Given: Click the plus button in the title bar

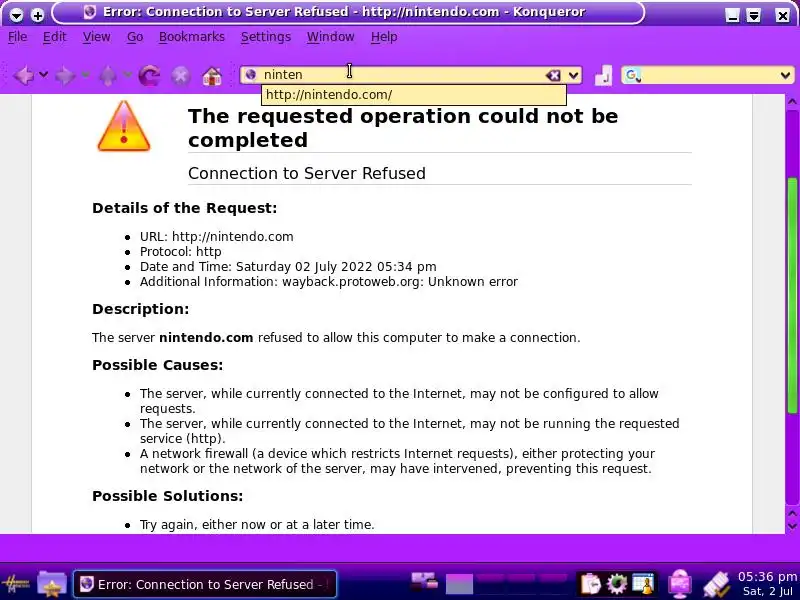Looking at the screenshot, I should pos(37,15).
